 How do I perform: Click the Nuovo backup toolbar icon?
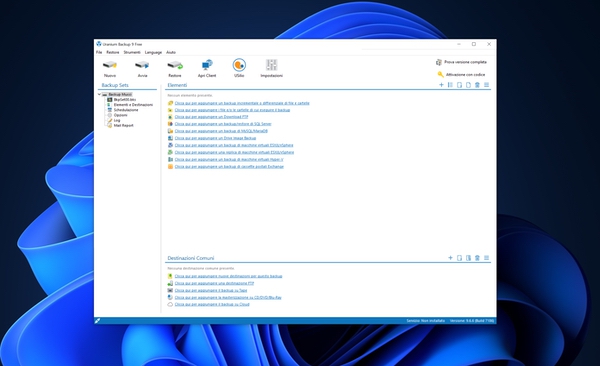(110, 65)
